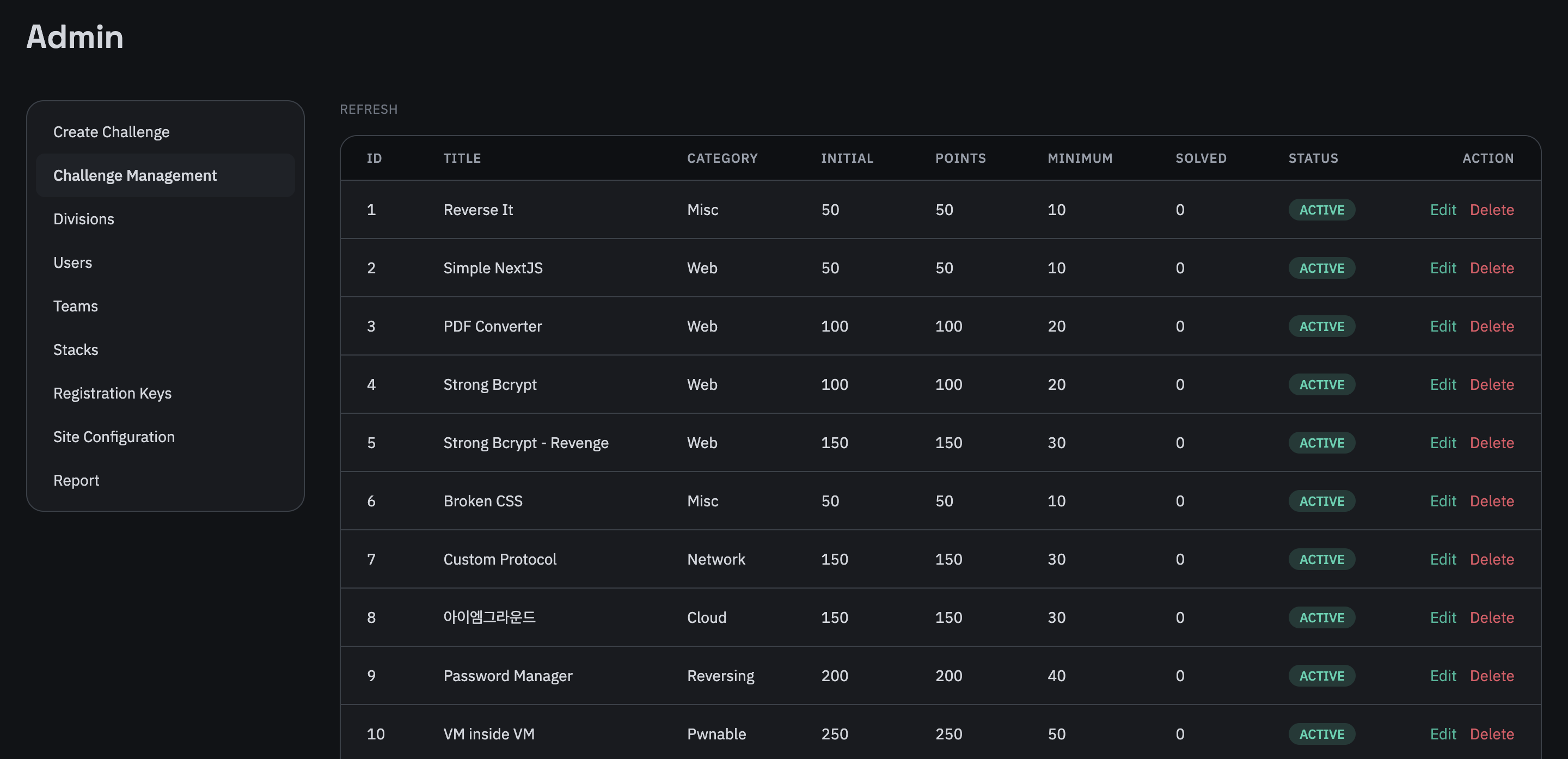
Task: Navigate to Stacks in the sidebar
Action: 76,350
